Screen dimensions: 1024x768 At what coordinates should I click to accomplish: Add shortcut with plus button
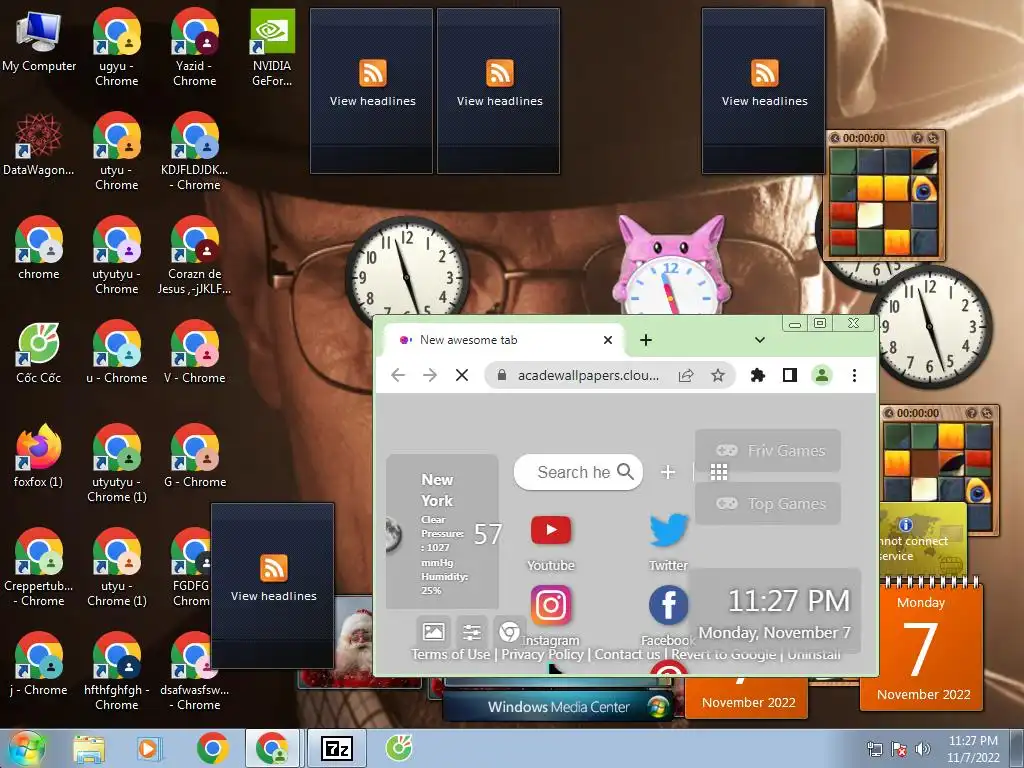(667, 472)
